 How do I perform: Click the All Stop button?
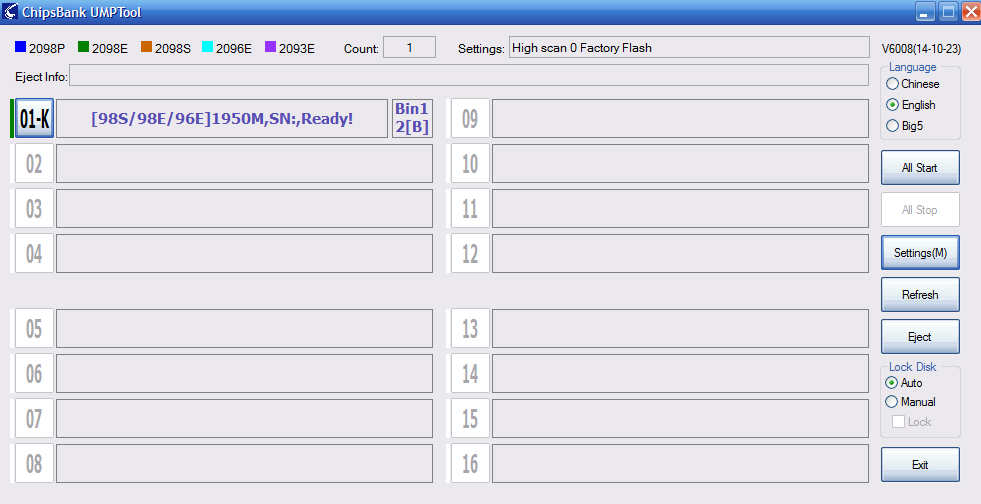[x=920, y=209]
